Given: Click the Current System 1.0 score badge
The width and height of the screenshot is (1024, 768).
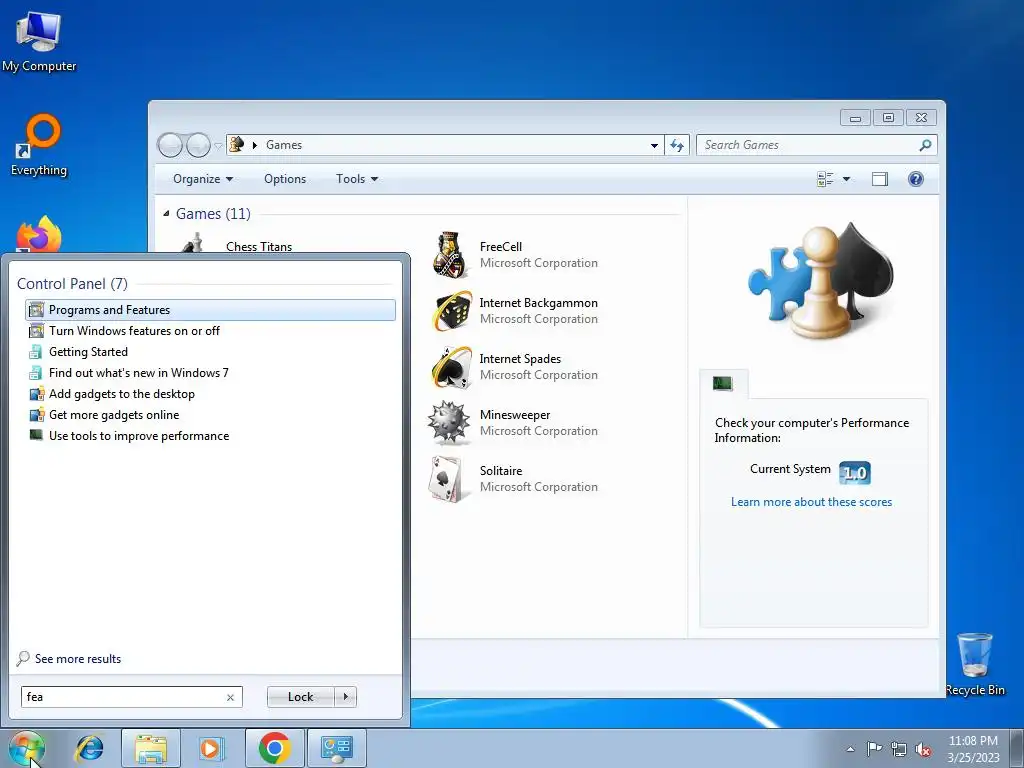Looking at the screenshot, I should coord(854,472).
